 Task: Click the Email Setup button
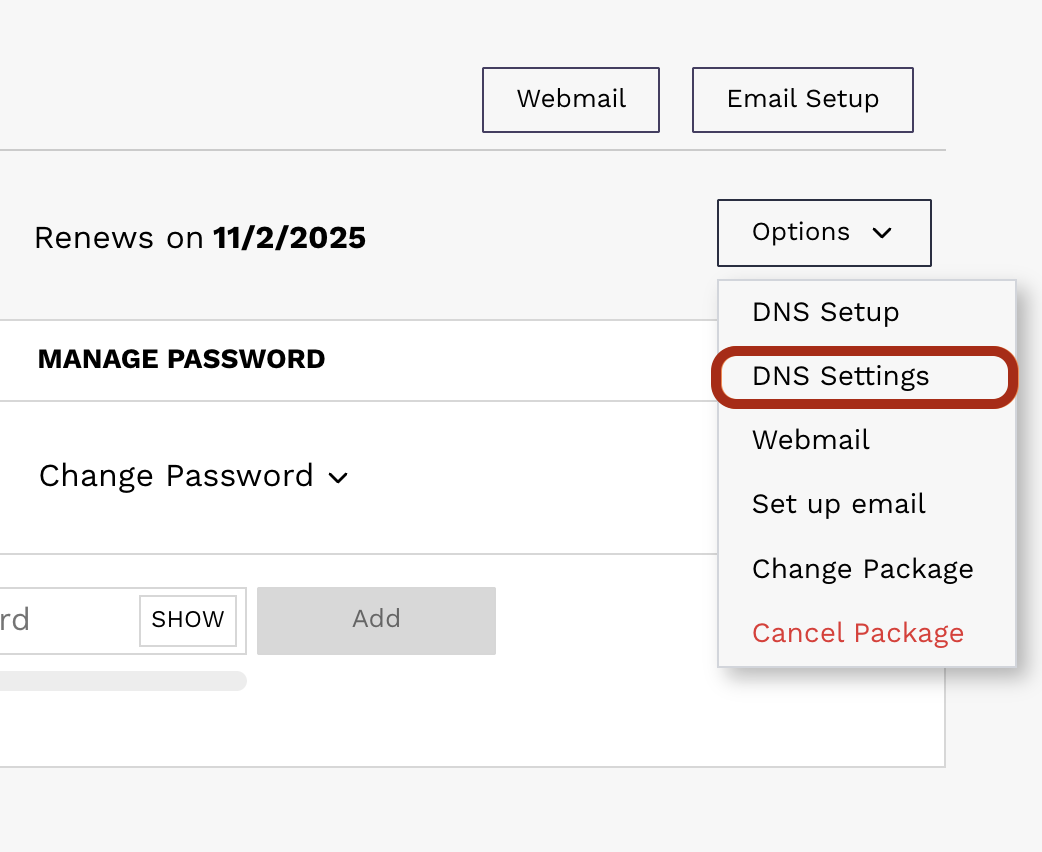pyautogui.click(x=802, y=99)
